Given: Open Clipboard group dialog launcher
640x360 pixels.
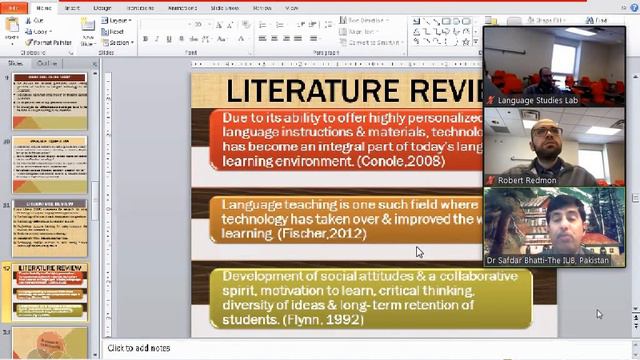Looking at the screenshot, I should (x=71, y=53).
